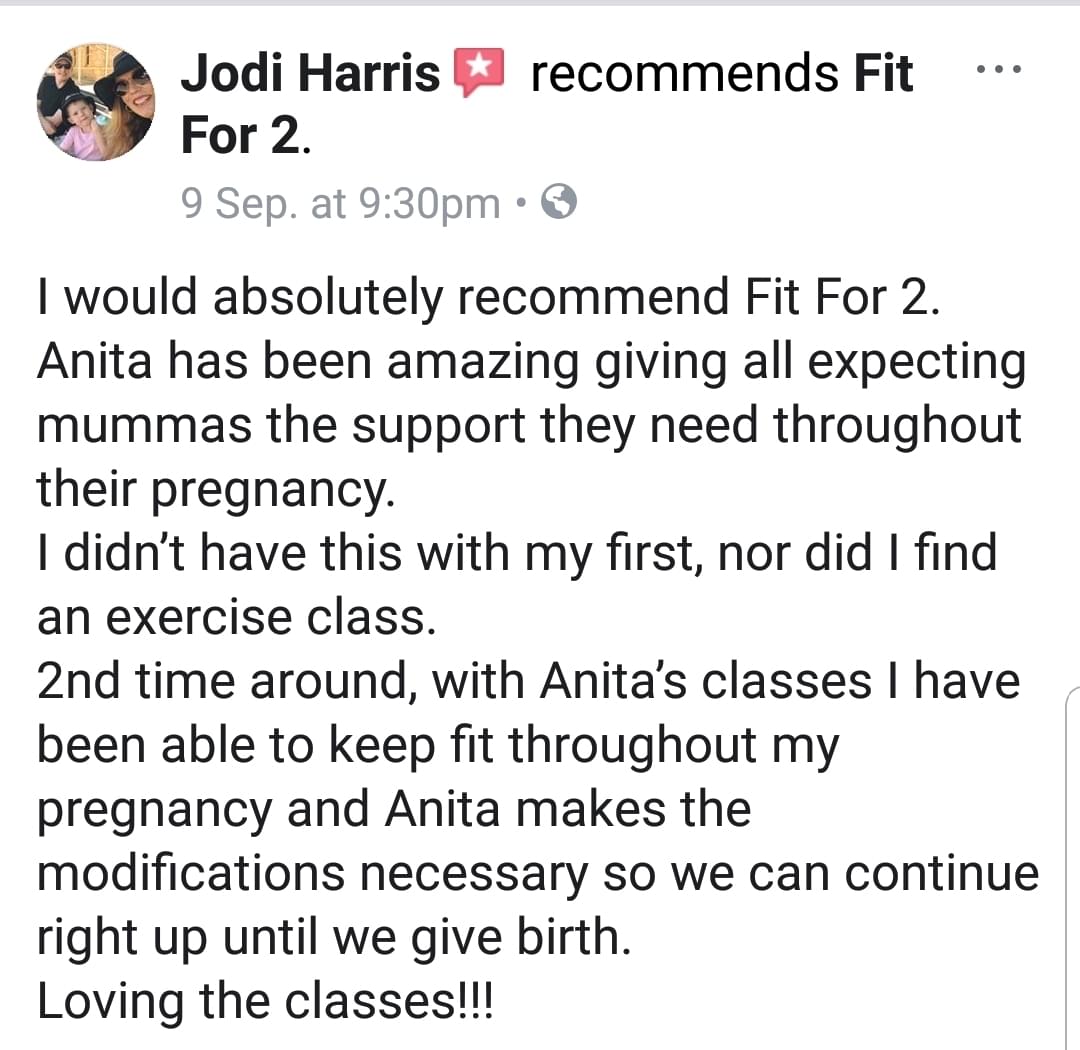1080x1050 pixels.
Task: Open Jodi Harris's profile picture
Action: tap(96, 102)
